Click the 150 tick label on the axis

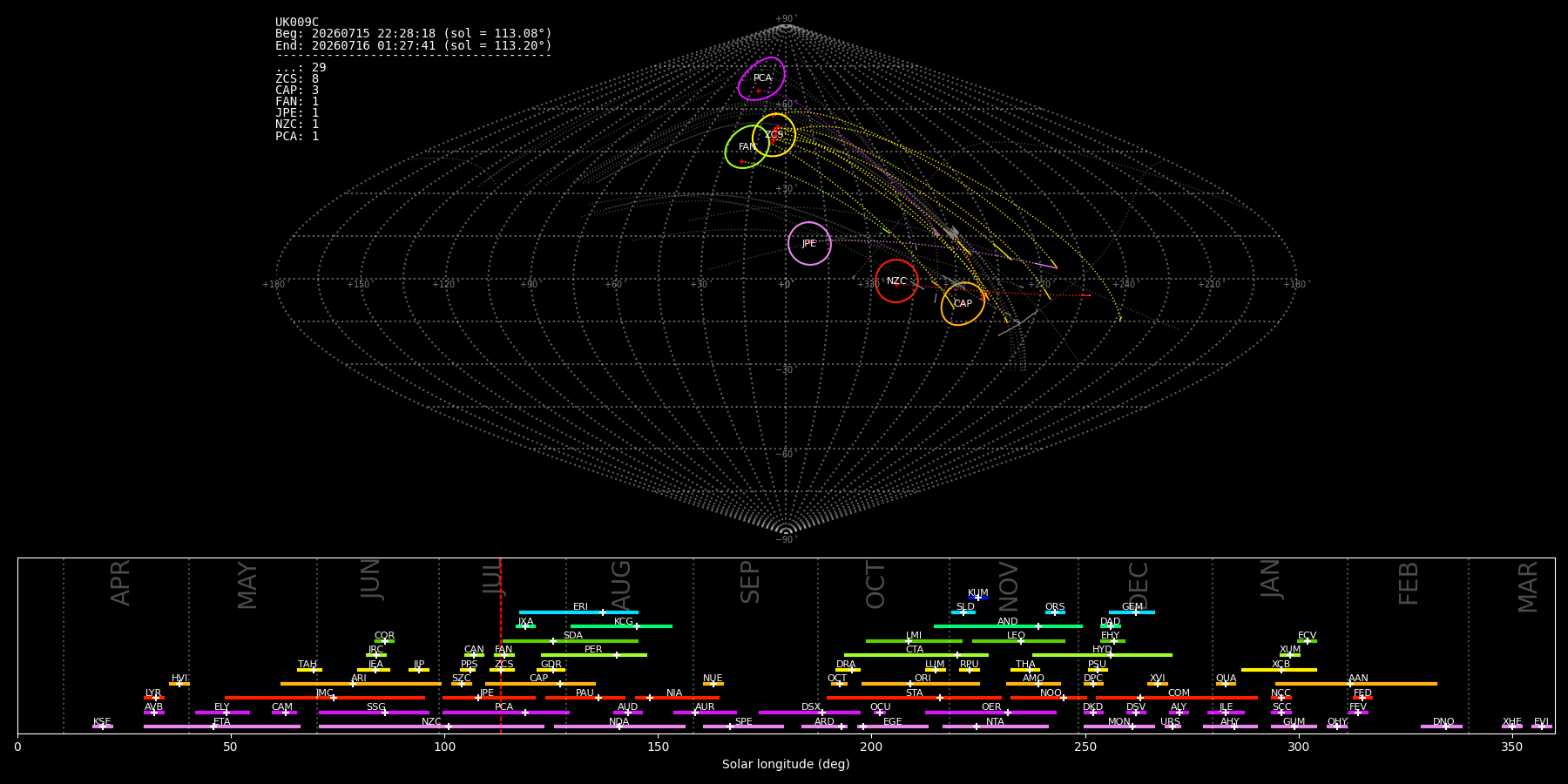pyautogui.click(x=658, y=747)
